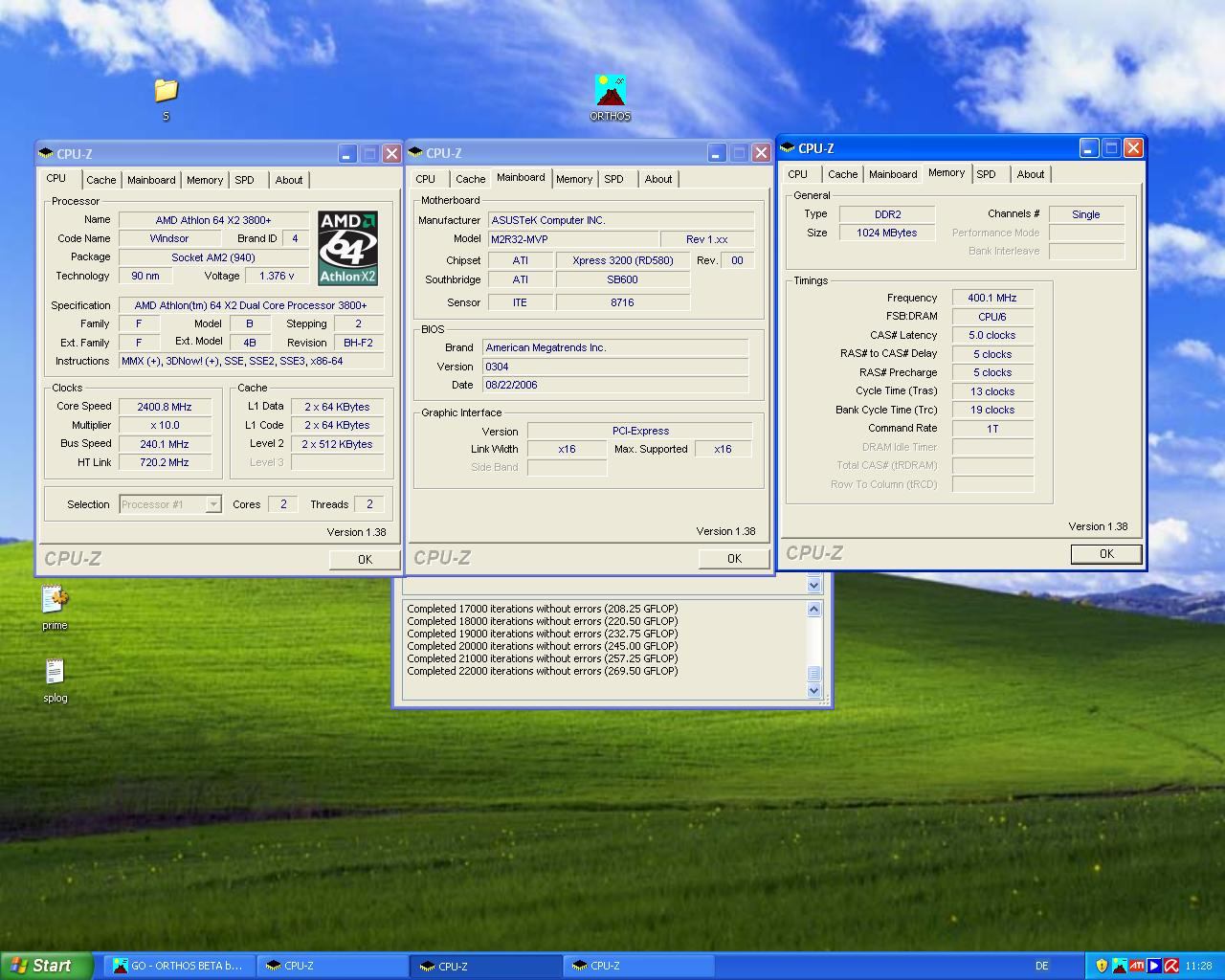
Task: Click the Core Speed 2400.8 MHz field
Action: pyautogui.click(x=165, y=407)
